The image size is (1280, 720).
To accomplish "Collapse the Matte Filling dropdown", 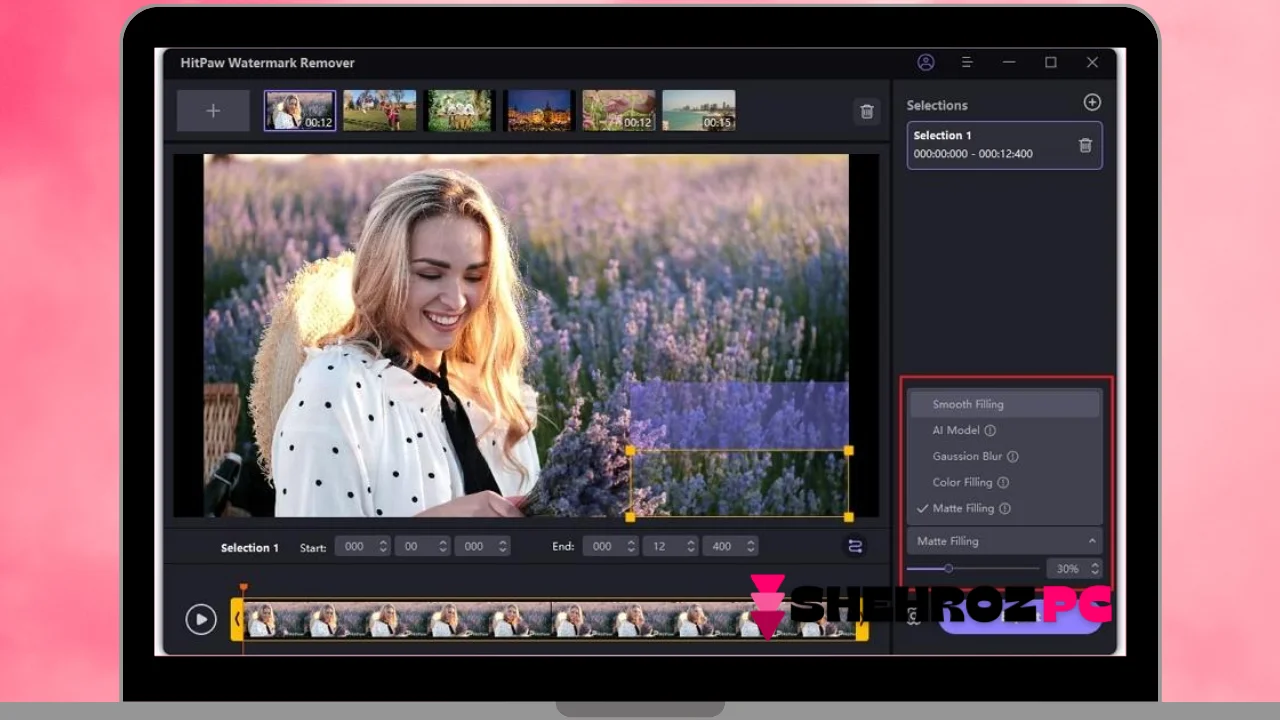I will click(1092, 541).
